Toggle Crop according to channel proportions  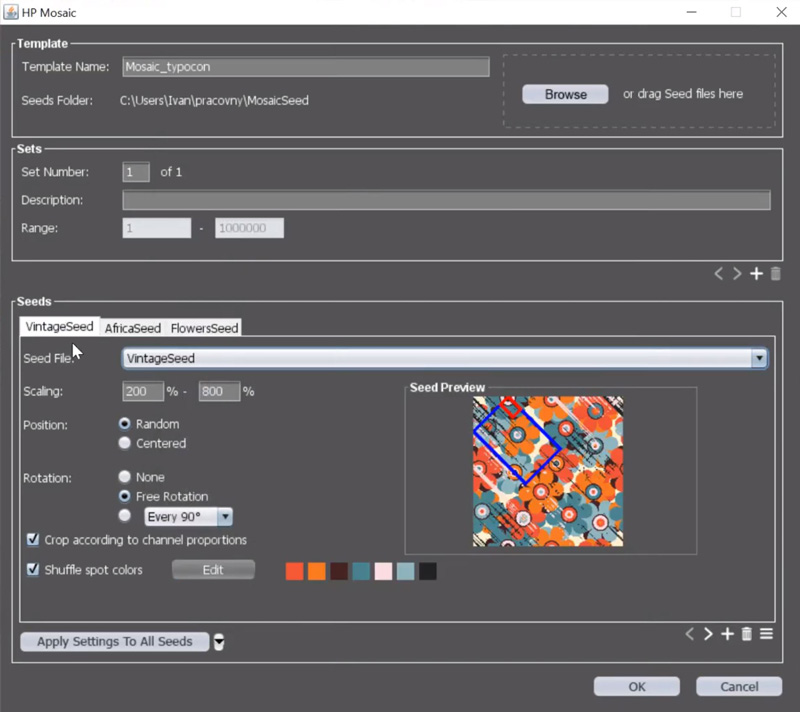pyautogui.click(x=33, y=539)
